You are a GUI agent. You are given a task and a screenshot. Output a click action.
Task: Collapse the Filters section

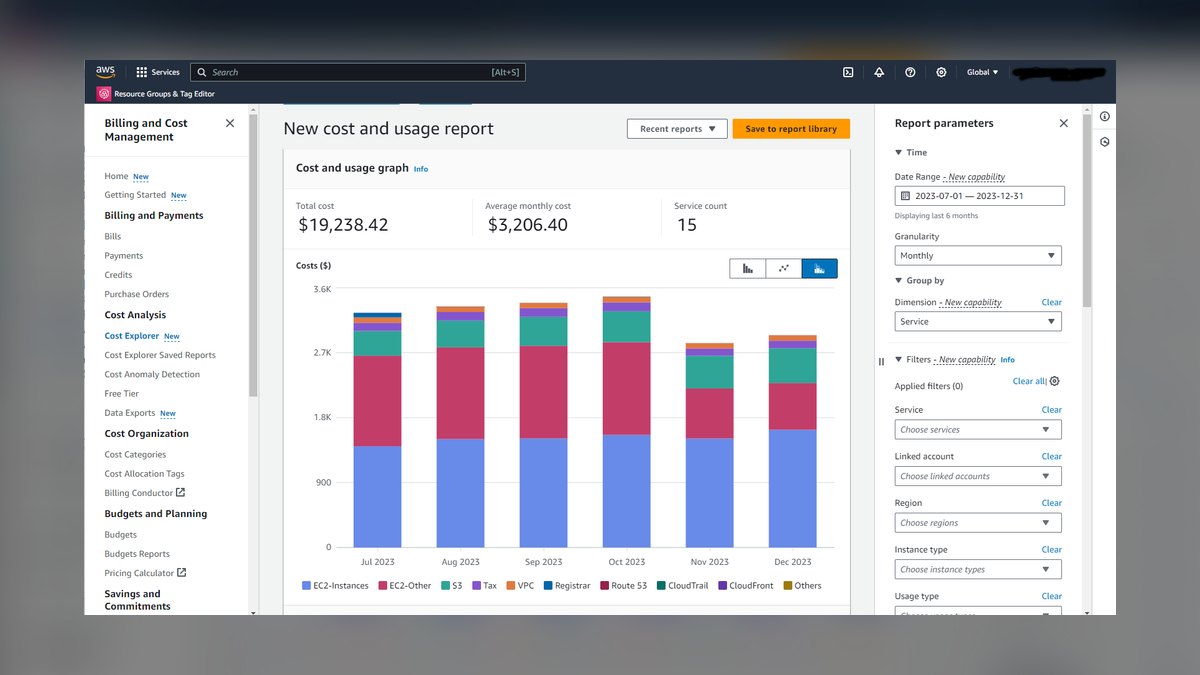pos(899,359)
